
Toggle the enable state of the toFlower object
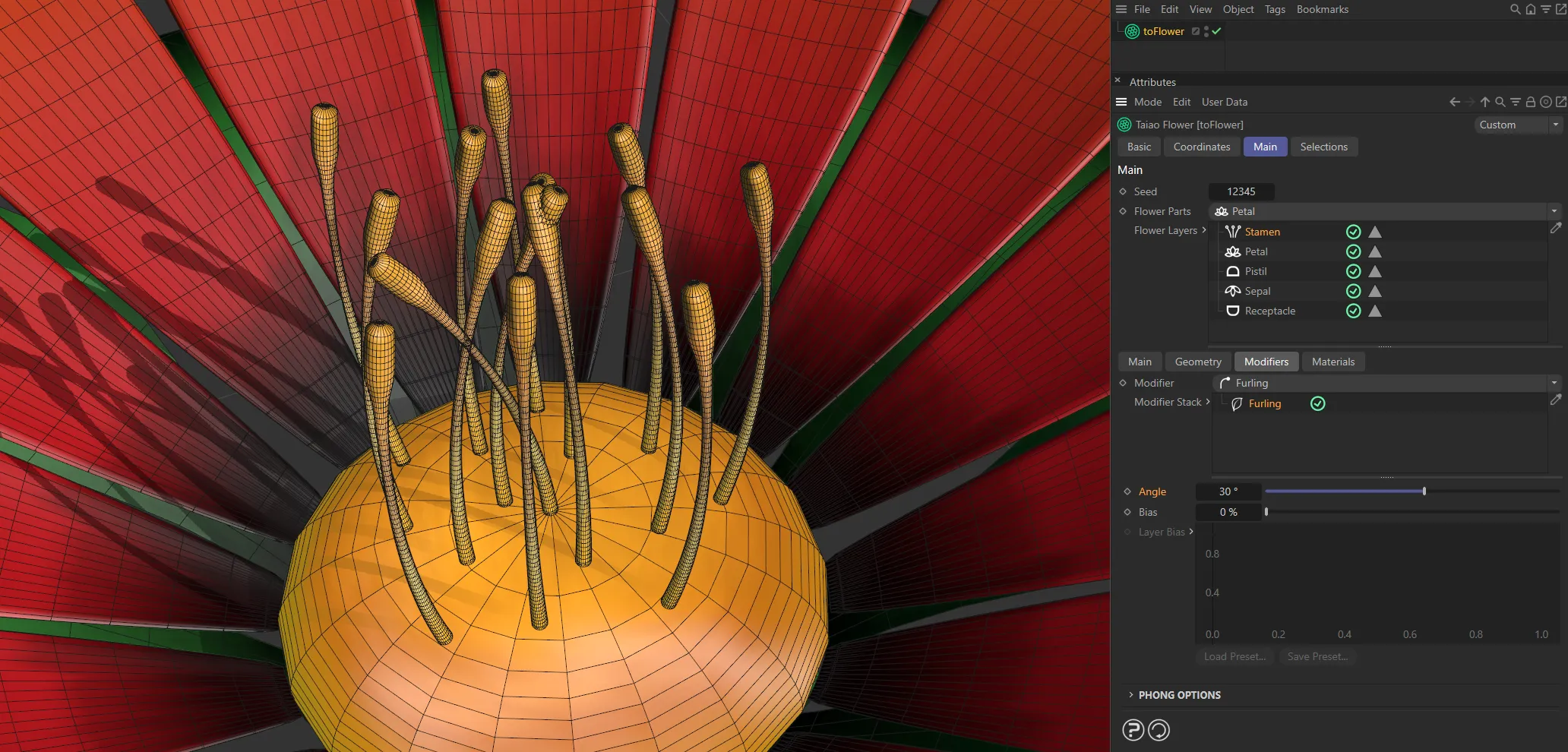[1216, 31]
